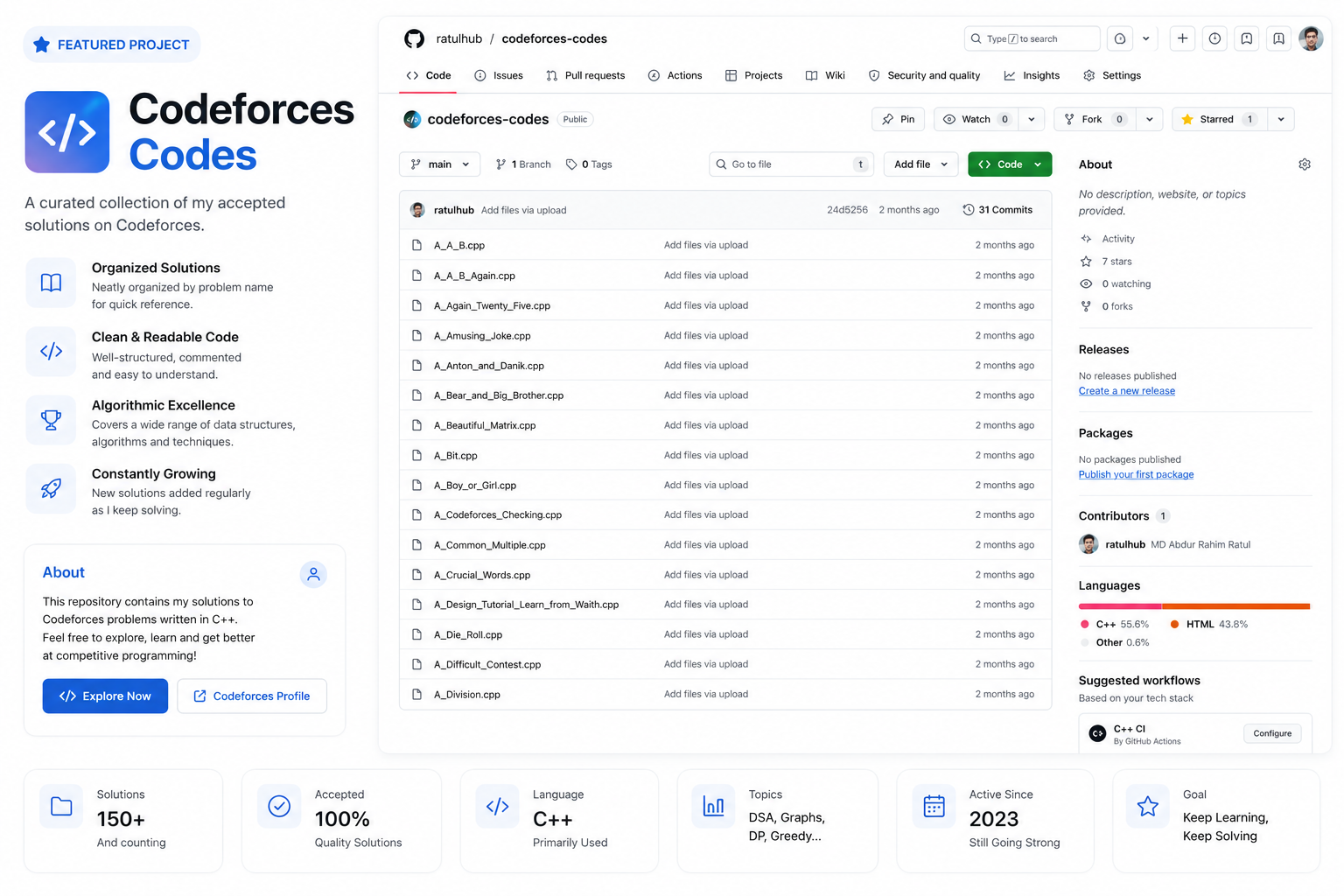
Task: Click the GitHub logo icon
Action: (414, 38)
